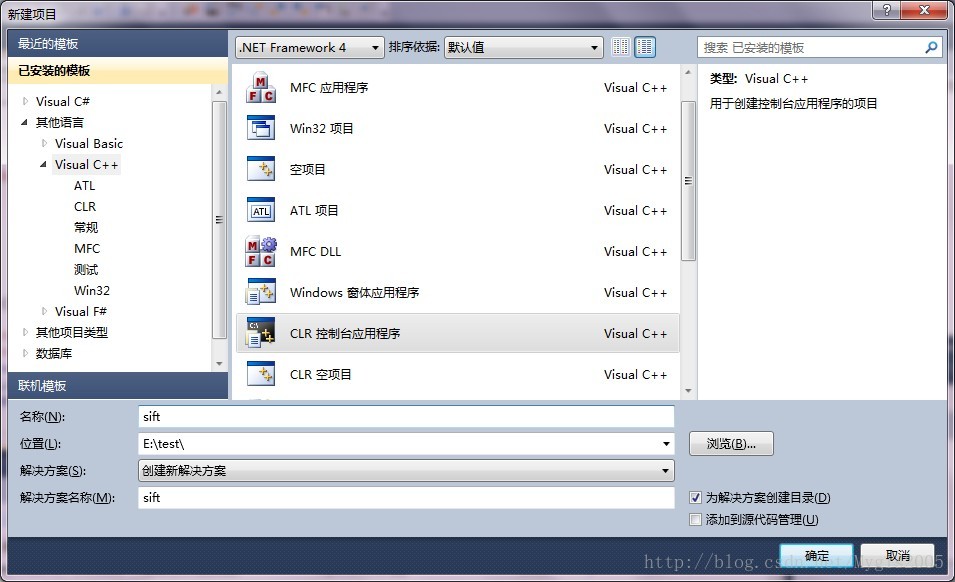Click the template list scroll down arrow
The height and width of the screenshot is (582, 955).
[688, 391]
